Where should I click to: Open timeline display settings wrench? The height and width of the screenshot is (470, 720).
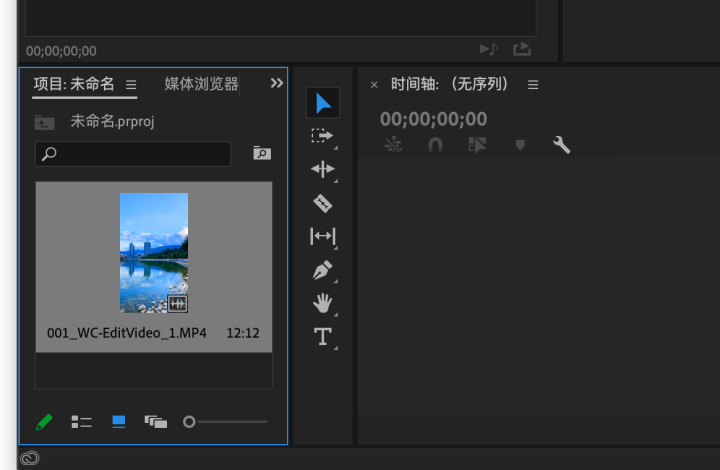pos(561,145)
